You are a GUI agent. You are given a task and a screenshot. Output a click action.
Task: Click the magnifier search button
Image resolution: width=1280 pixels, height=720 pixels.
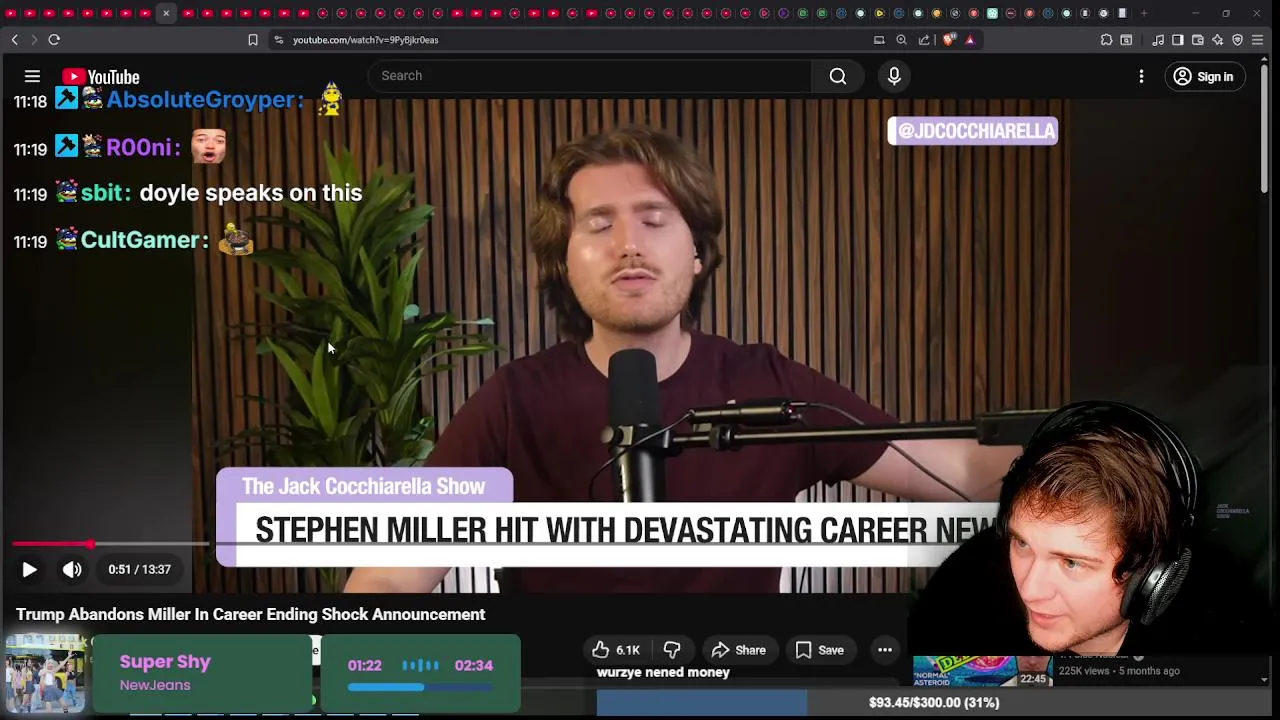(838, 76)
